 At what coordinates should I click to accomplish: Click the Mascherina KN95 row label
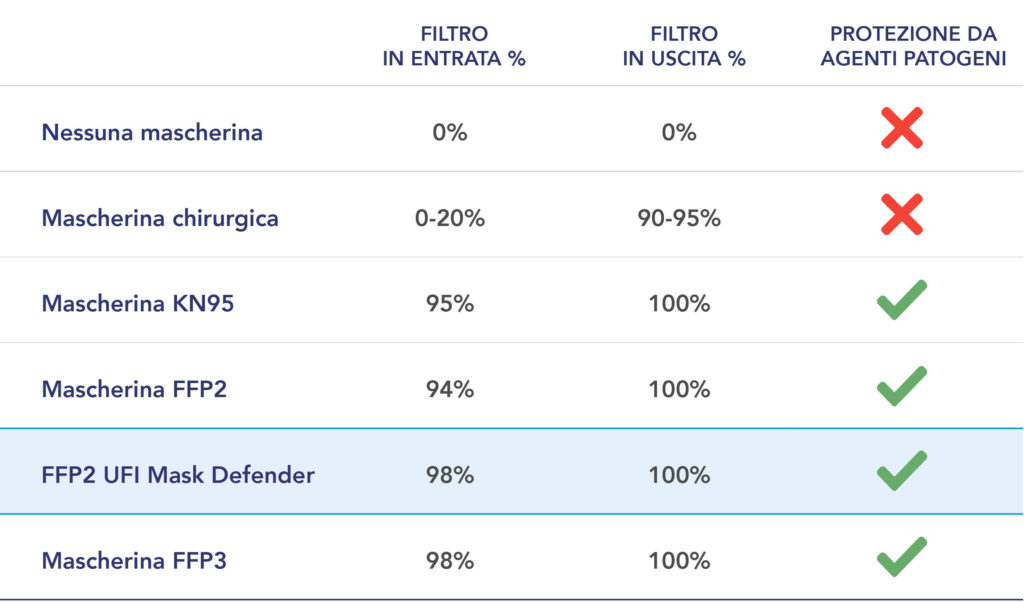[138, 304]
